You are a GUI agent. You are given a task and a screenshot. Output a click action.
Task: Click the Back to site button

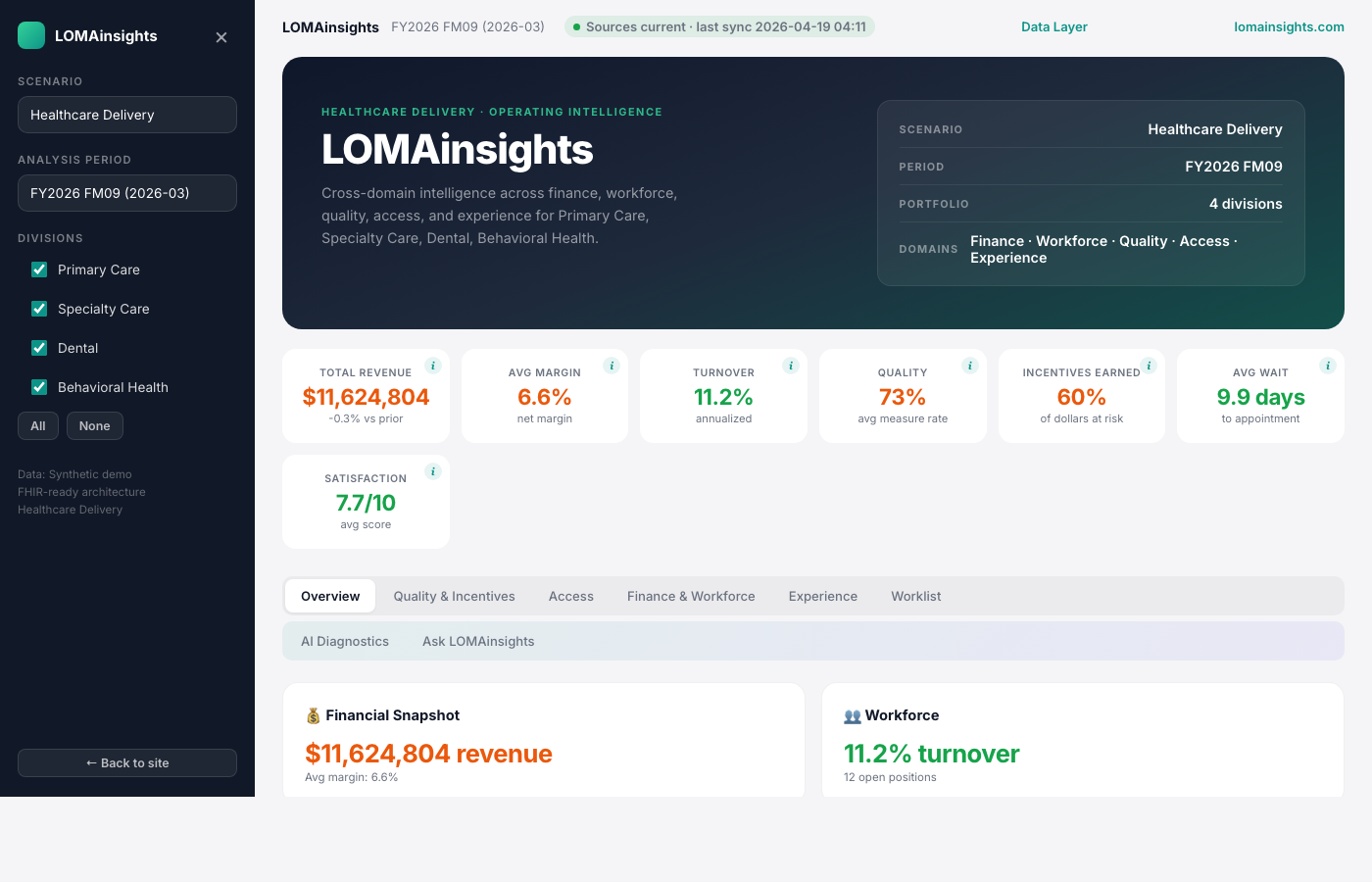(127, 763)
